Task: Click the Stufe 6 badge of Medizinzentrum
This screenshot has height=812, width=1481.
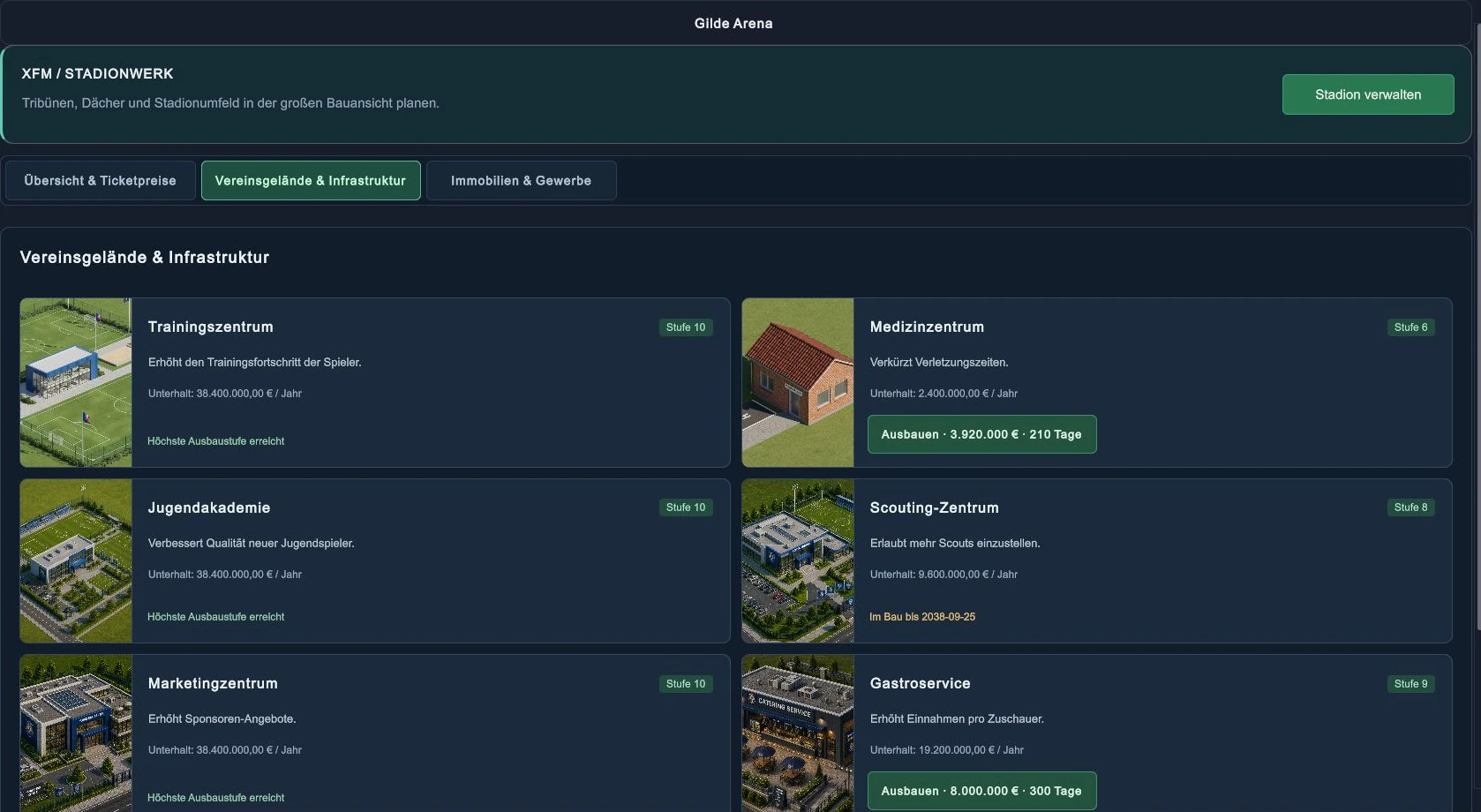Action: click(x=1411, y=327)
